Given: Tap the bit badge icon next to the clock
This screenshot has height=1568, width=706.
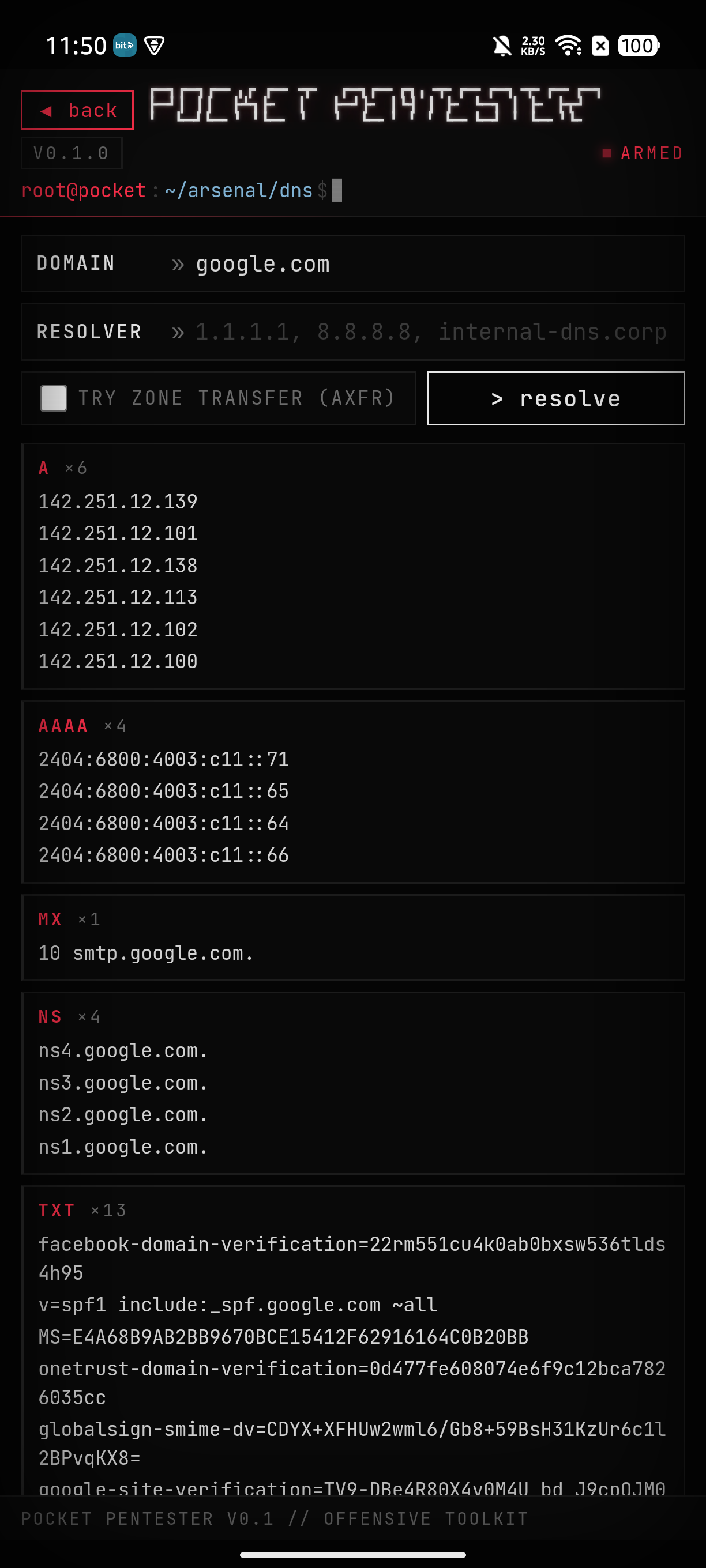Looking at the screenshot, I should click(x=123, y=46).
